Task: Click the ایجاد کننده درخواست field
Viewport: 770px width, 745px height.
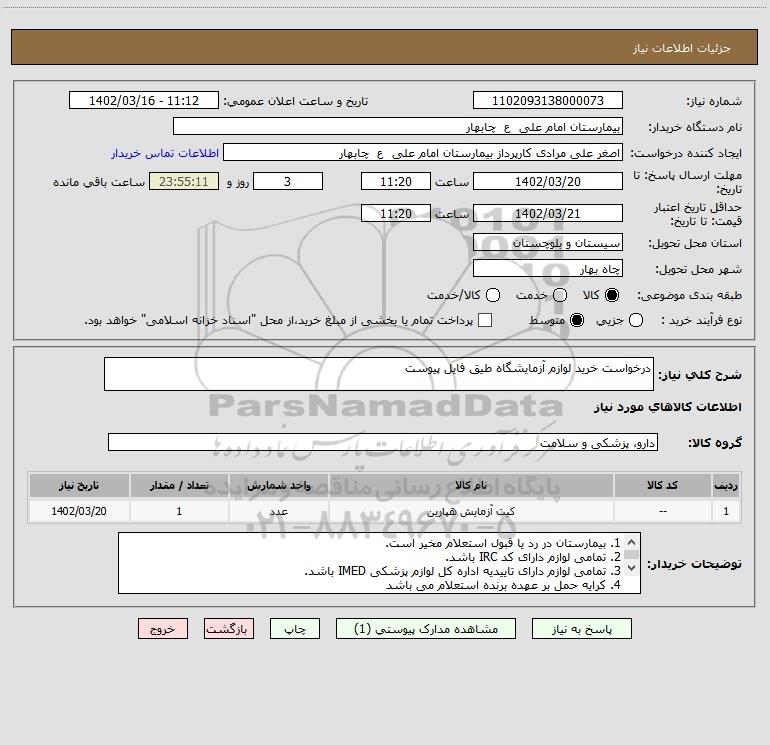Action: click(423, 152)
